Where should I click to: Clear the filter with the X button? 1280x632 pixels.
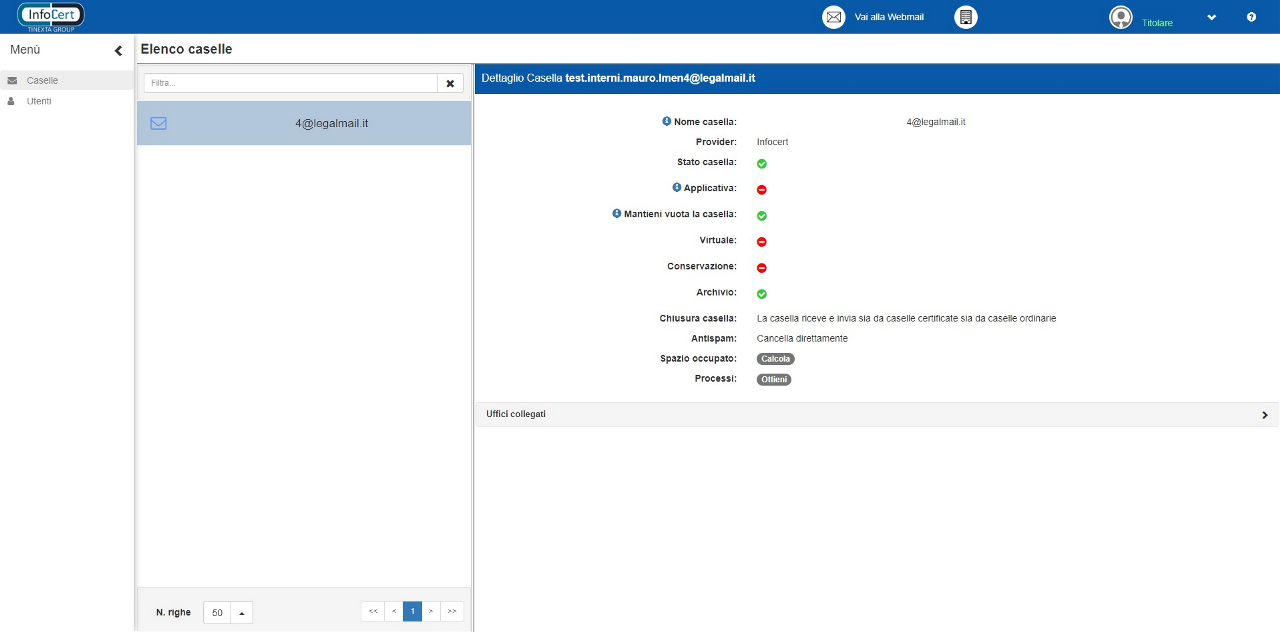[450, 83]
